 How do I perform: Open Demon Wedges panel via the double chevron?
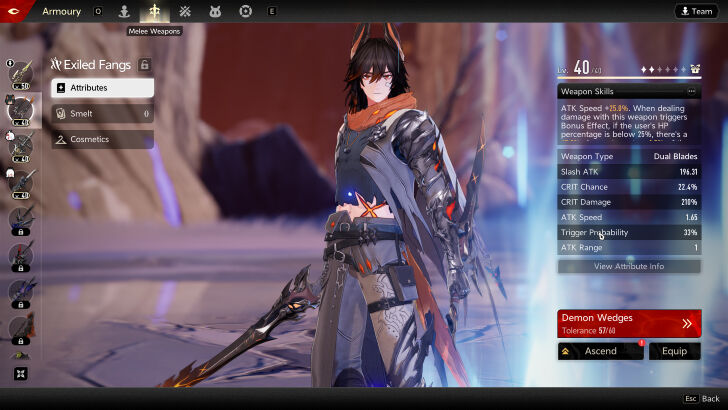(687, 323)
